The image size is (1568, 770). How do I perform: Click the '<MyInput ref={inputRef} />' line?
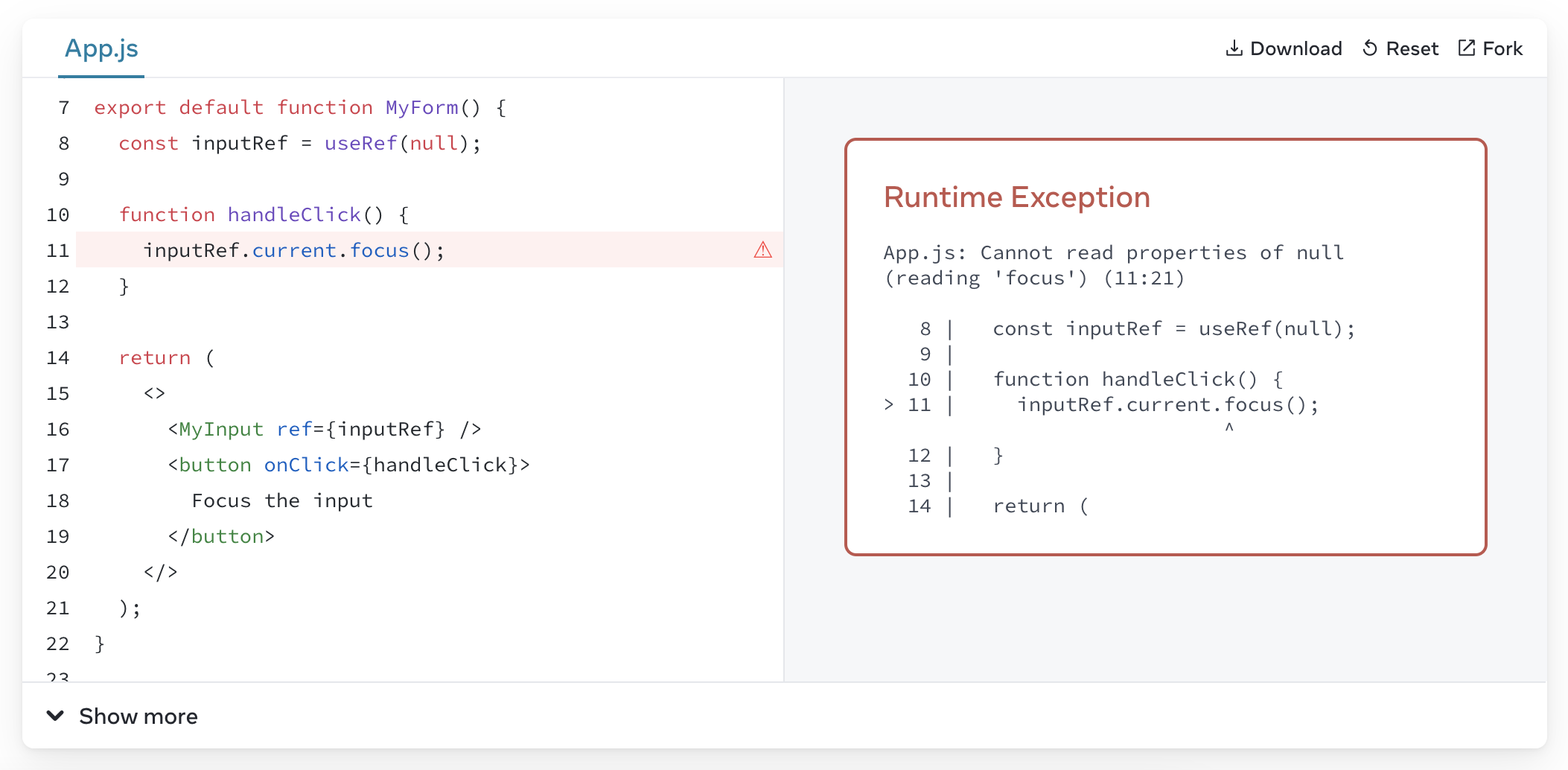click(325, 429)
